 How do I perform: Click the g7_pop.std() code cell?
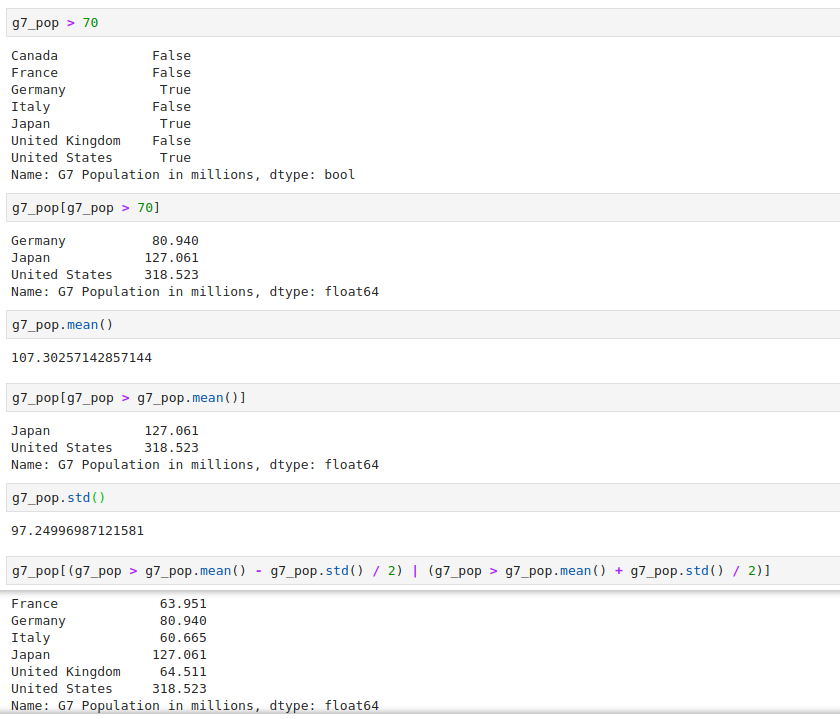coord(55,497)
